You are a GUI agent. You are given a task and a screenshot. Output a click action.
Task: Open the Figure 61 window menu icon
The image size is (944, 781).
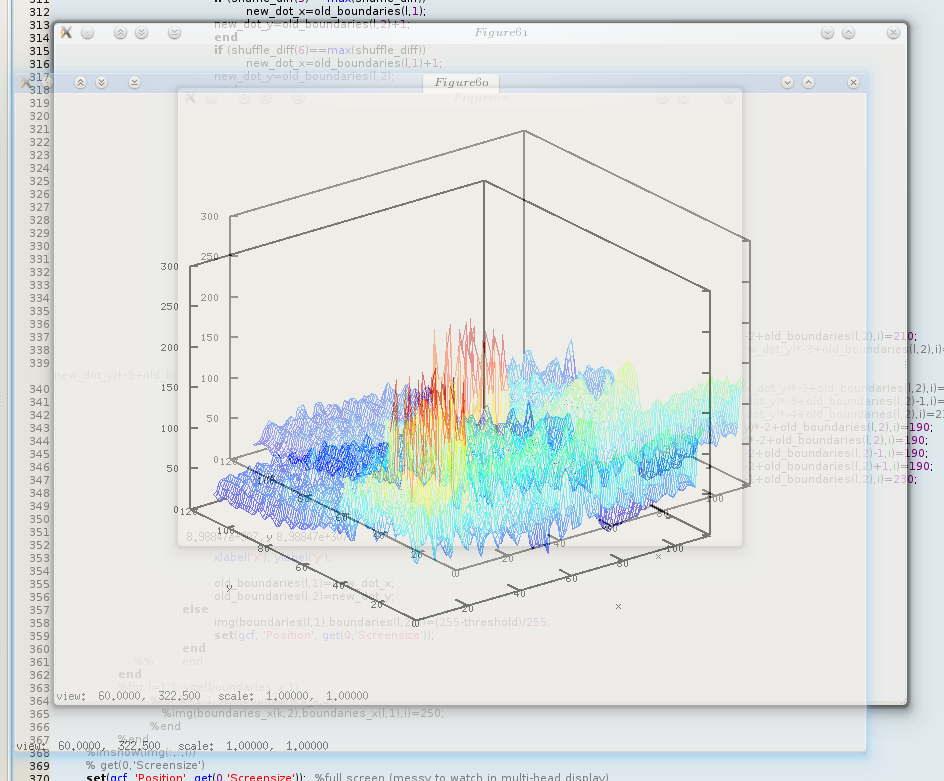(x=66, y=33)
